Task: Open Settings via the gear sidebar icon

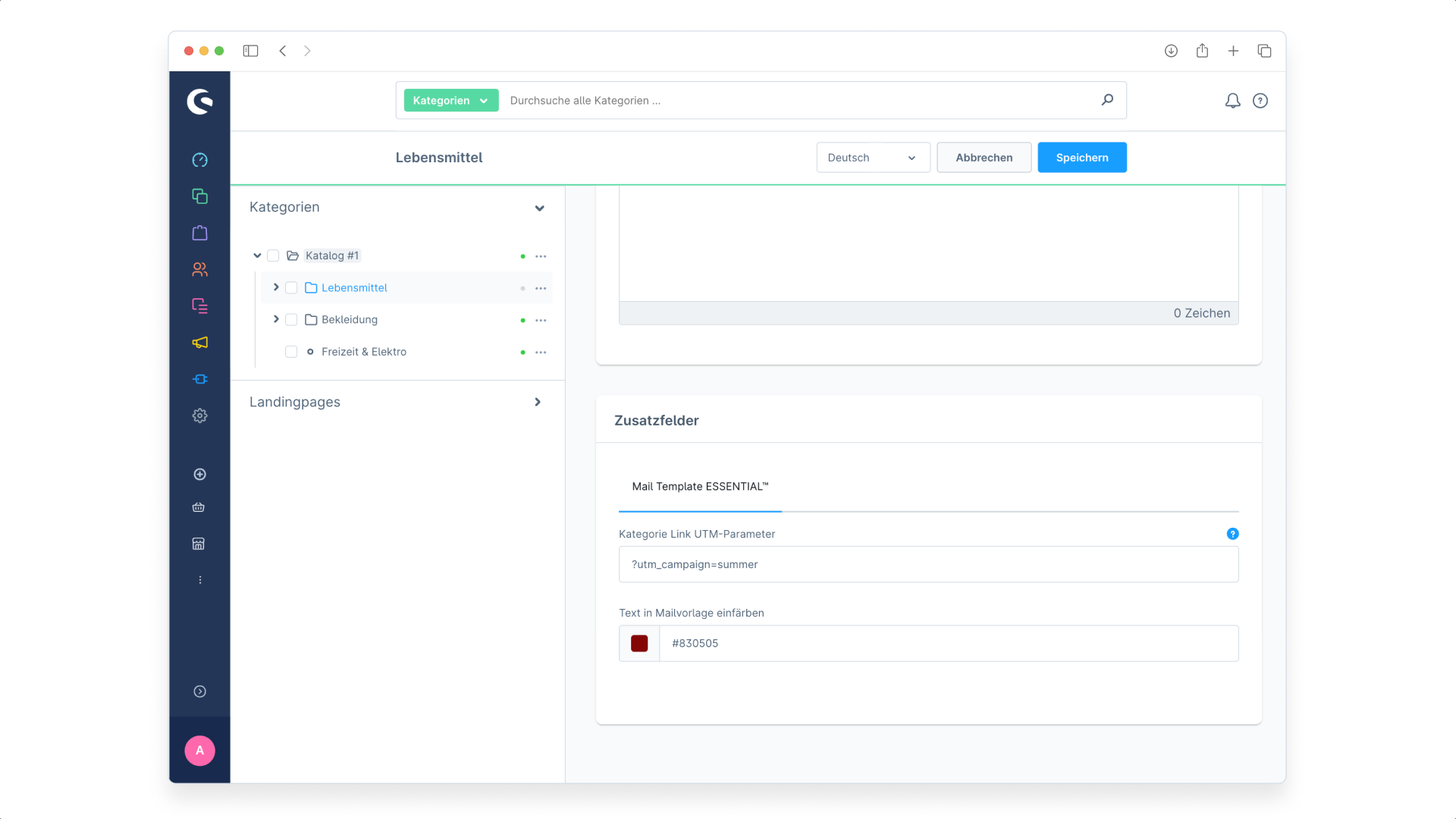Action: (199, 416)
